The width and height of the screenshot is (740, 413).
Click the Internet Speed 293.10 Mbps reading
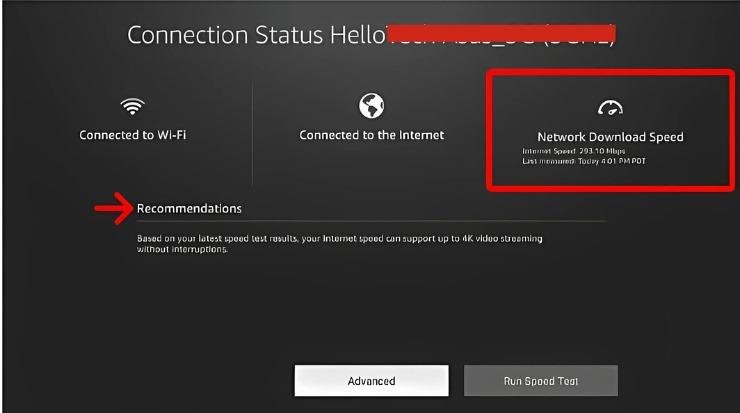pyautogui.click(x=566, y=151)
